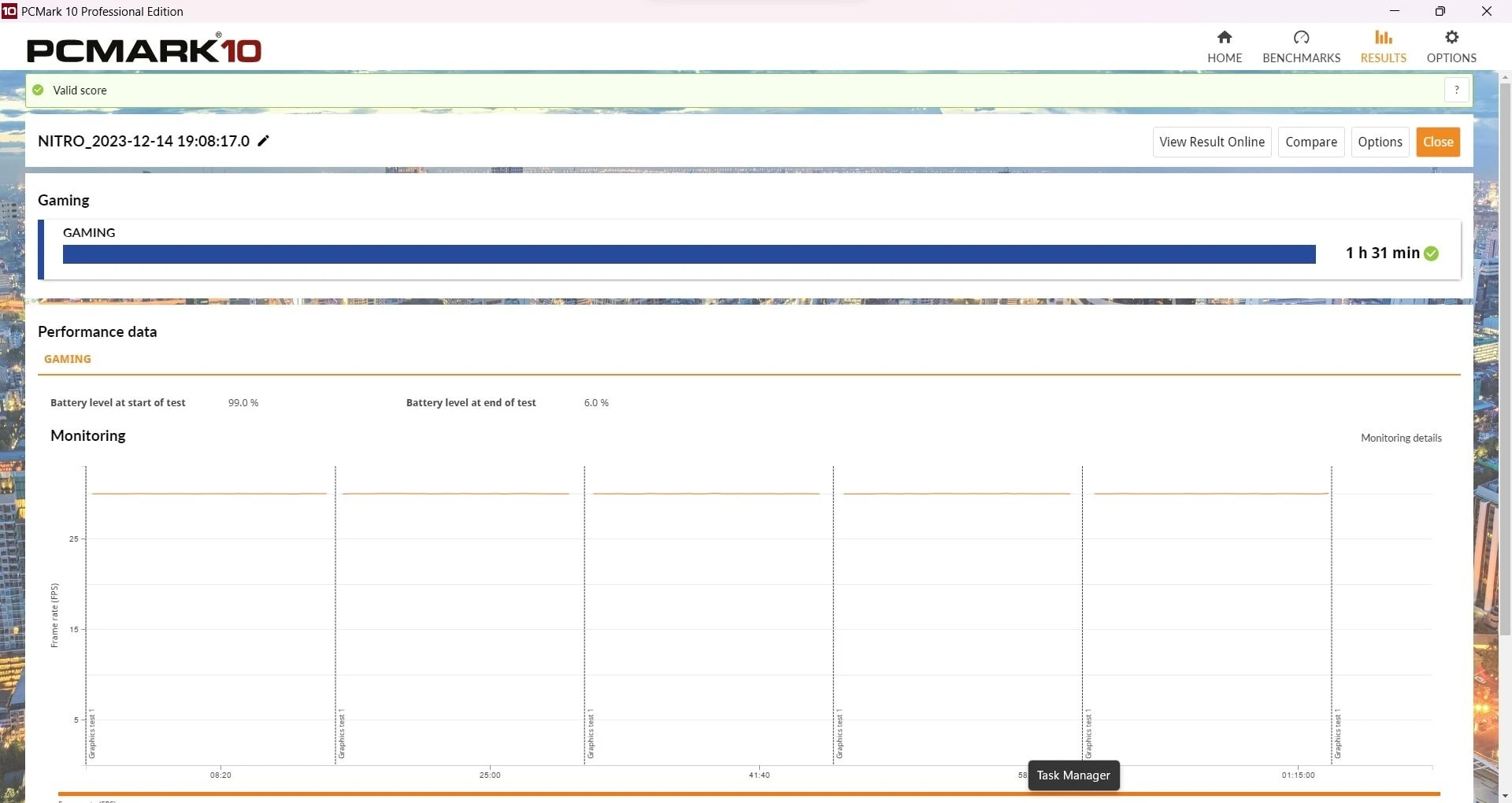Viewport: 1512px width, 803px height.
Task: Click the green check beside 1 h 31 min
Action: pos(1432,253)
